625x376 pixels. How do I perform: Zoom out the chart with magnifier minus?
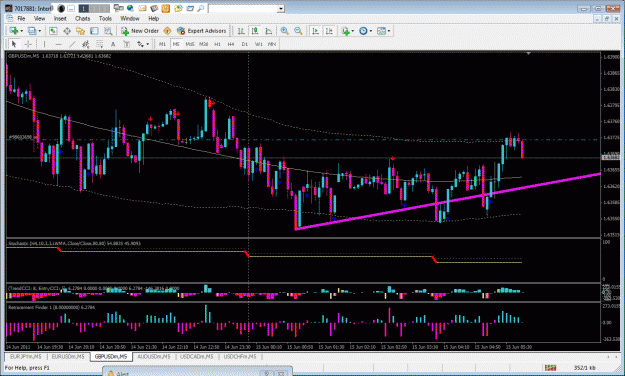tap(298, 31)
